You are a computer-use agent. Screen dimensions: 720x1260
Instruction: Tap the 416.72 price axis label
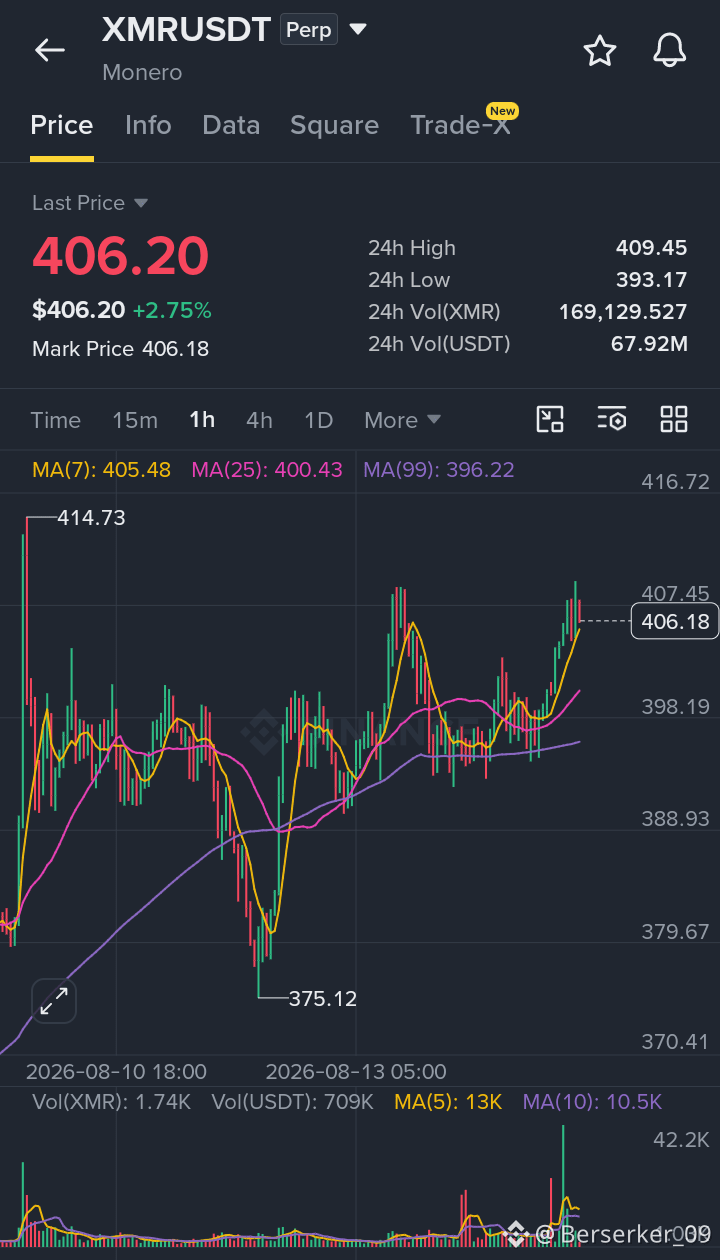675,482
